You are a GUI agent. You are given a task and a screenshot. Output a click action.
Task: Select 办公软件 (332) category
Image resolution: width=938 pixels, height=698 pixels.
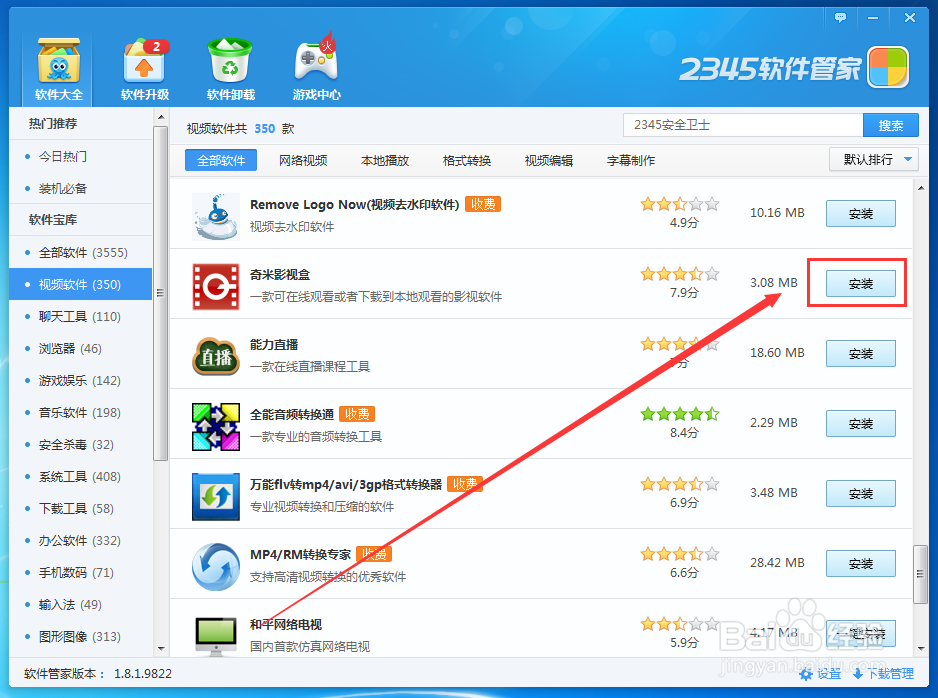[x=81, y=540]
